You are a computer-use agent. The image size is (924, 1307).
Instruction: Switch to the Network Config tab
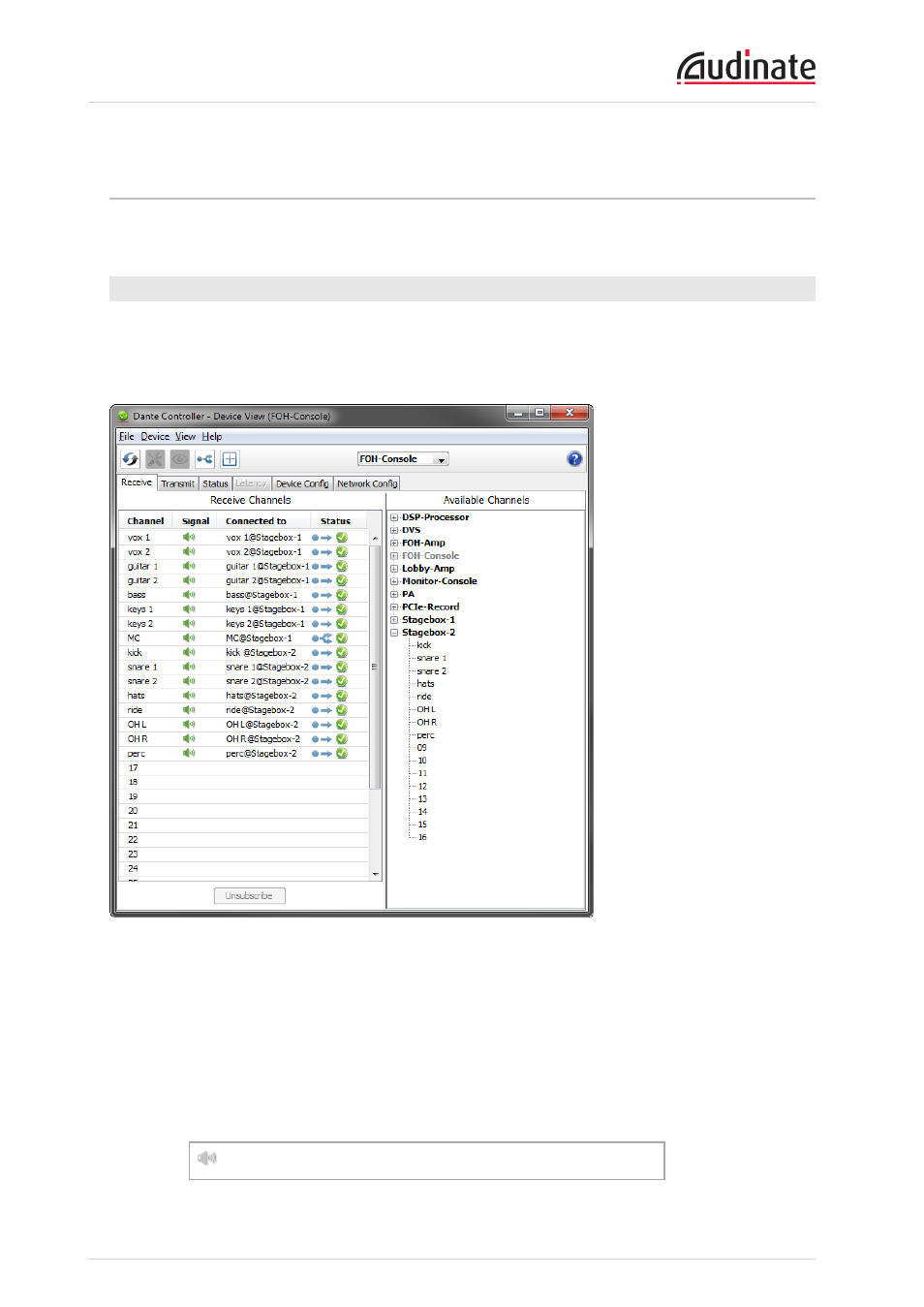[x=367, y=483]
